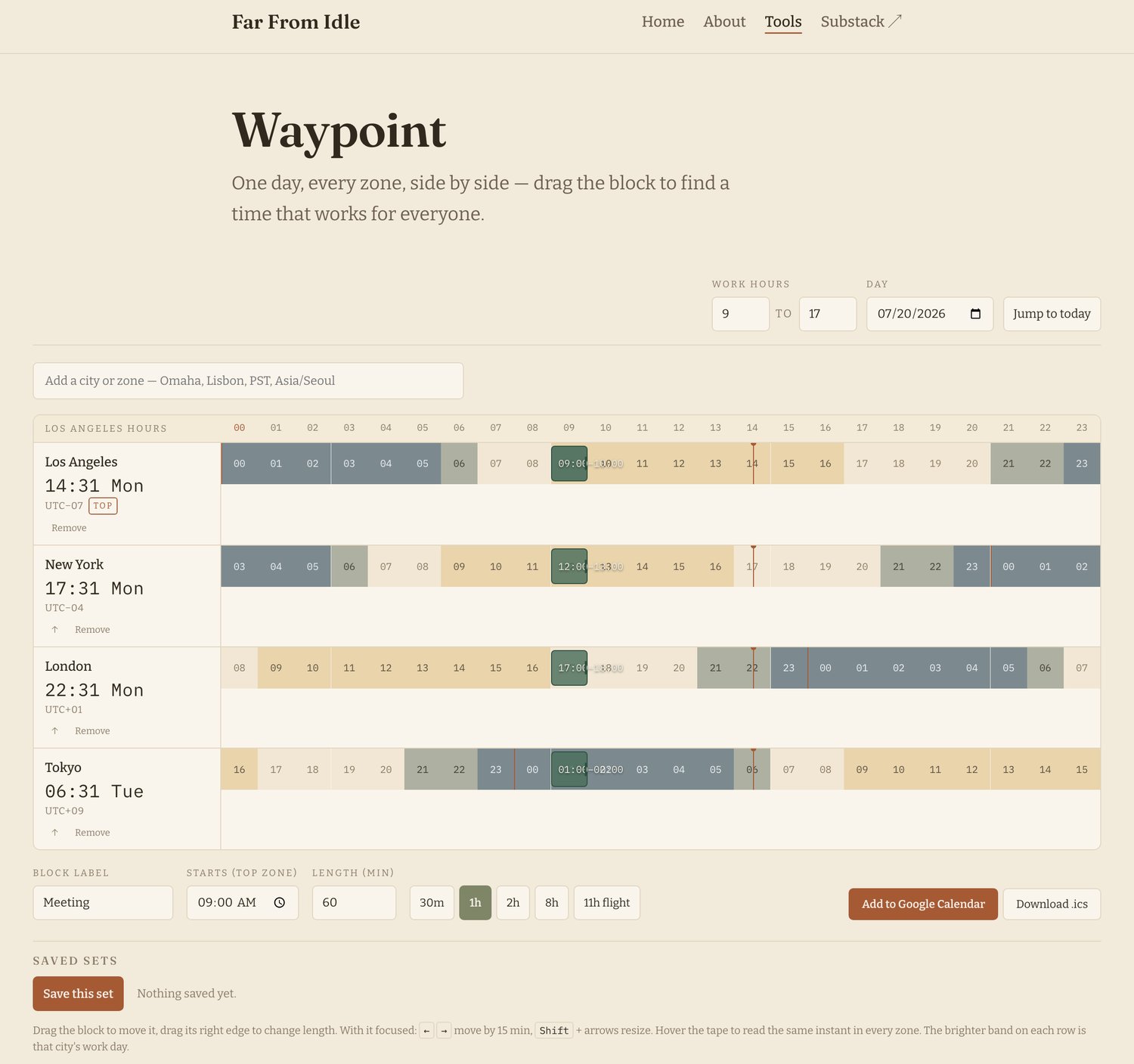
Task: Move New York row up with arrow
Action: [x=54, y=629]
